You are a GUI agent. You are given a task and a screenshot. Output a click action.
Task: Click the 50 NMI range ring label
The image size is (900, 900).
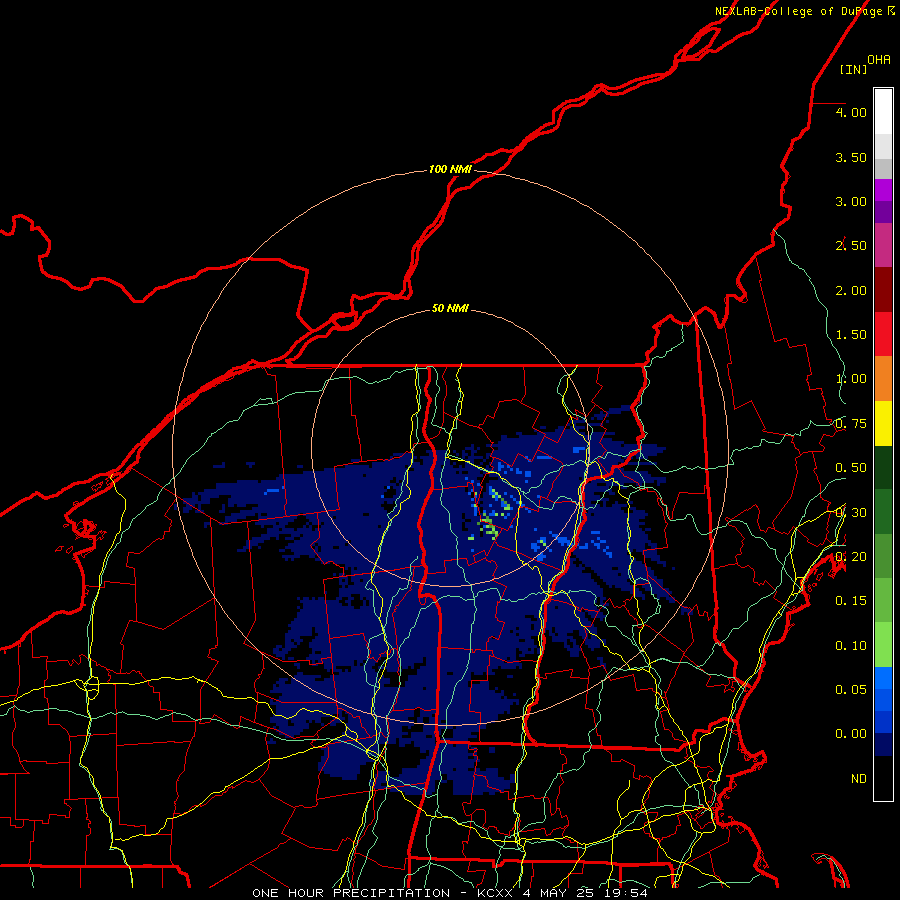(x=450, y=308)
